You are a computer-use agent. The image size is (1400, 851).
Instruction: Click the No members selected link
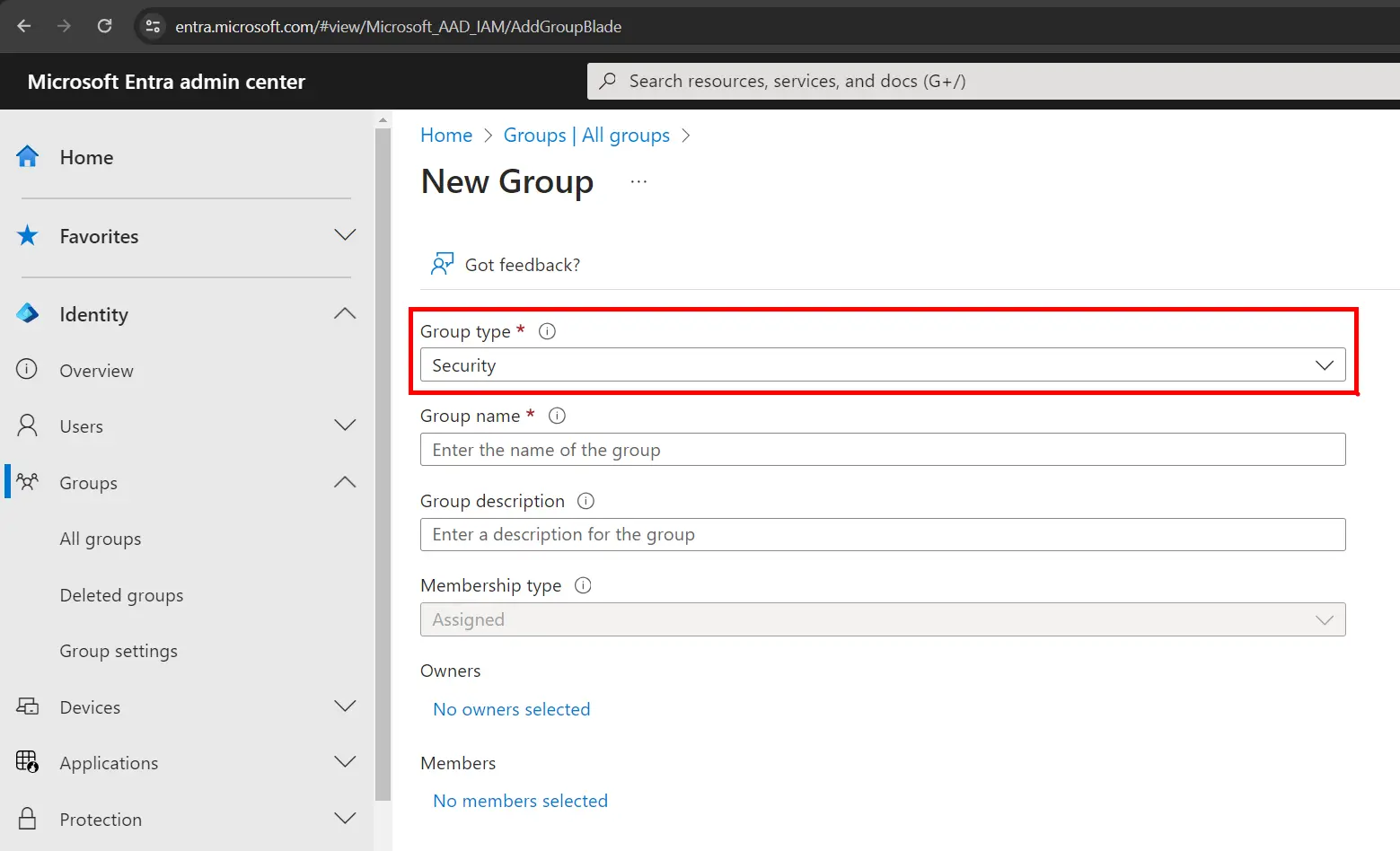(x=520, y=801)
